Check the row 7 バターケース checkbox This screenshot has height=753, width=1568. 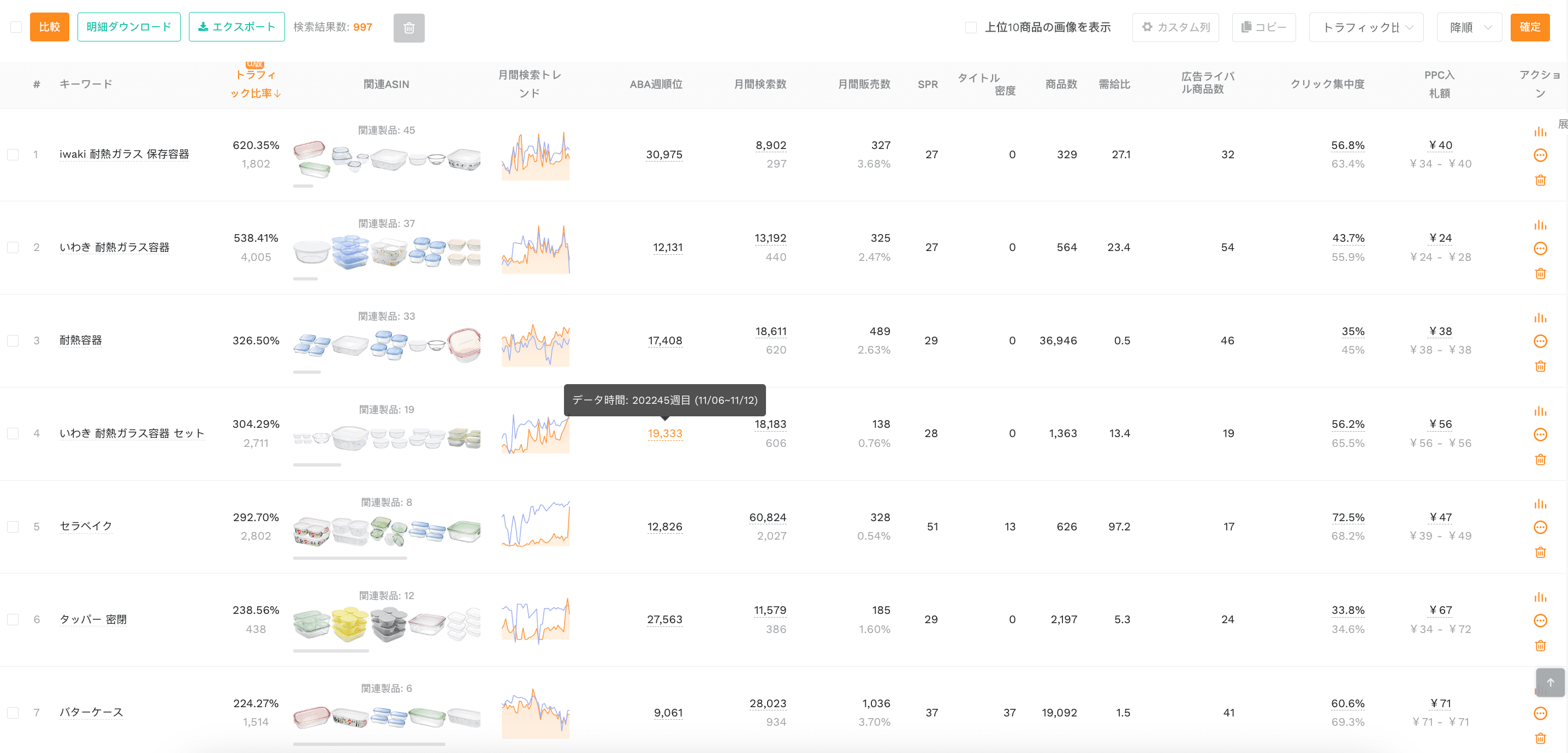point(13,712)
